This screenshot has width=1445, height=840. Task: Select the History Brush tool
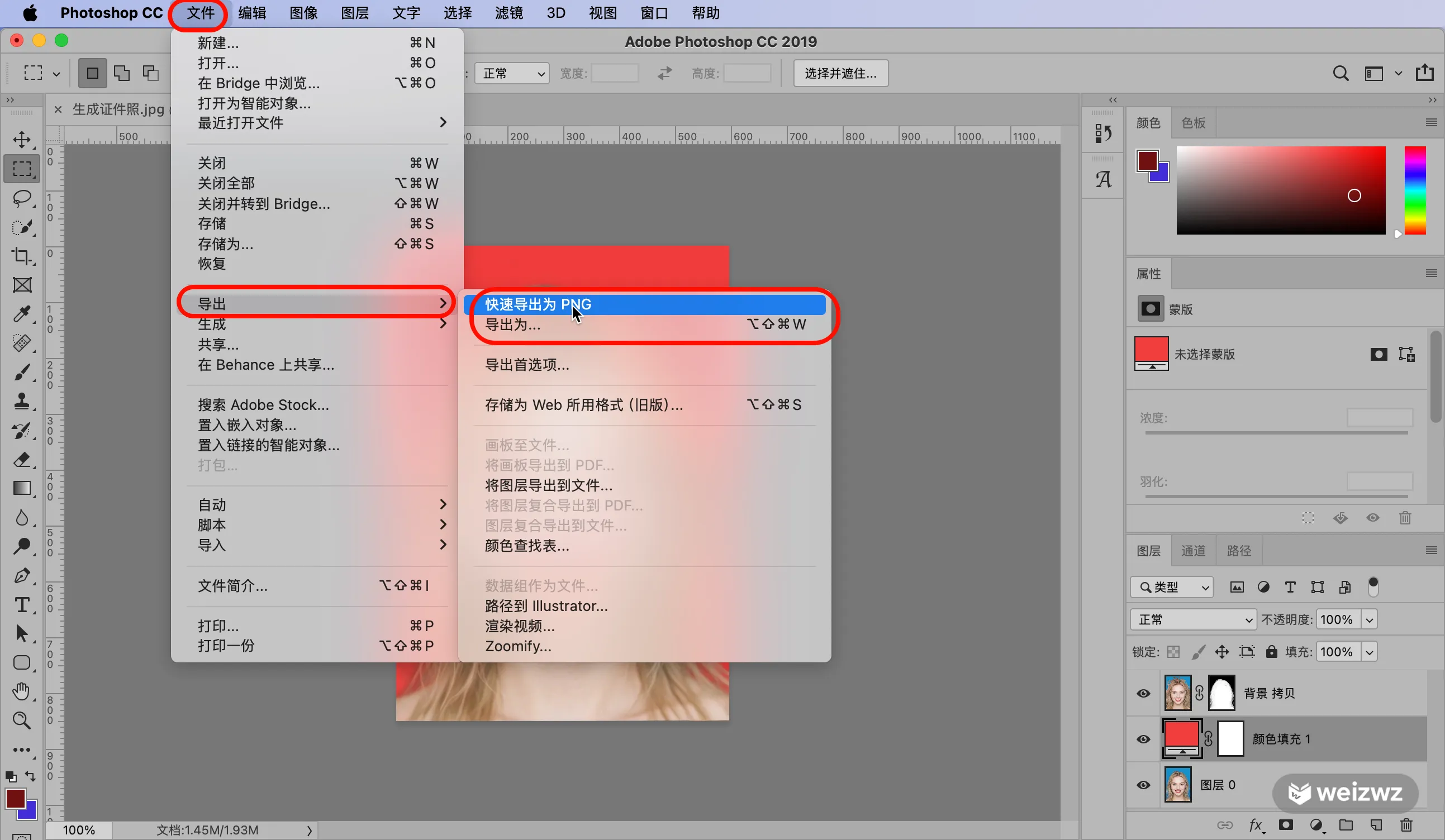point(22,430)
